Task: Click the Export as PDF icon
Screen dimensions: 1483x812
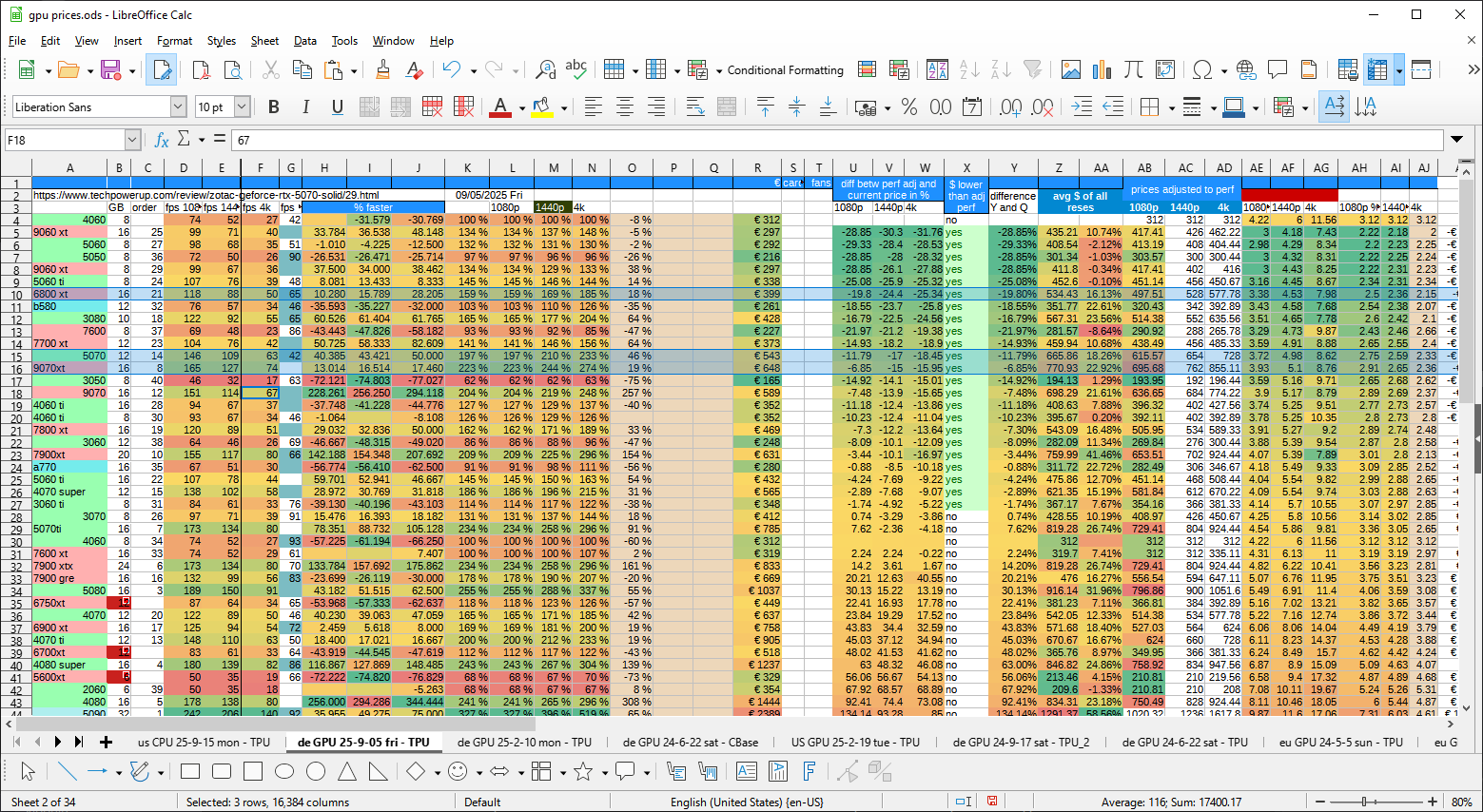Action: tap(201, 69)
